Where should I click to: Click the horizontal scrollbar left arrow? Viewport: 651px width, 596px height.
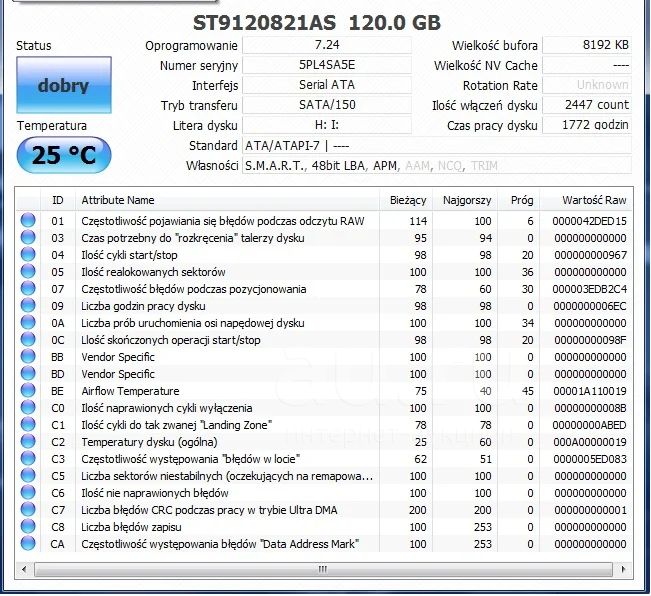point(24,569)
